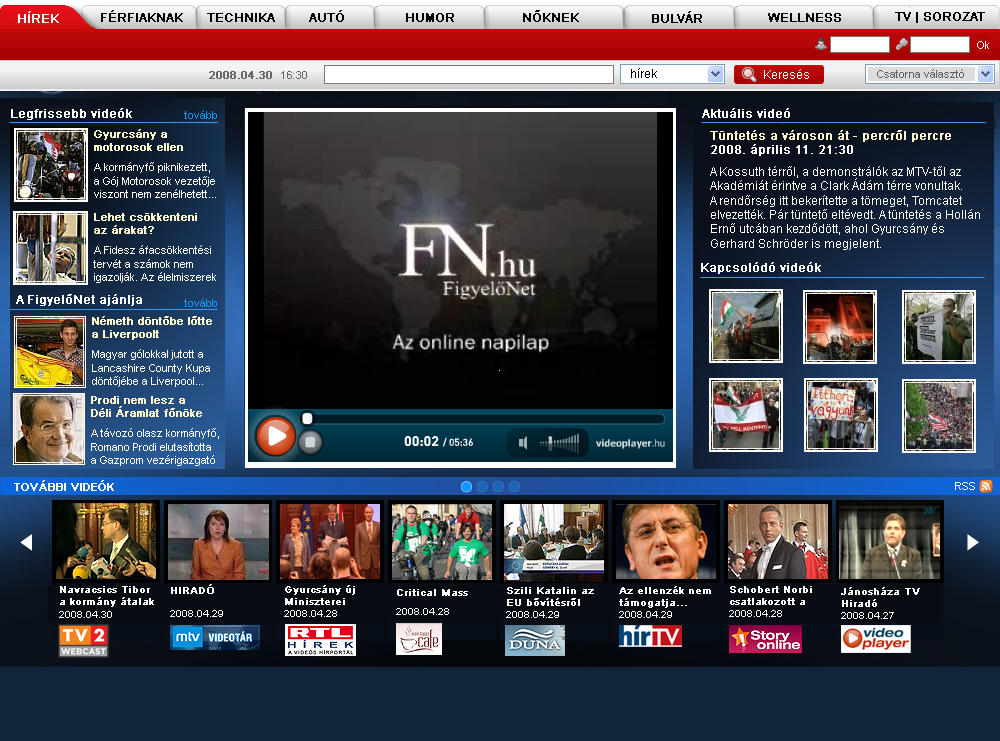Click the key icon beside the password field

tap(902, 44)
